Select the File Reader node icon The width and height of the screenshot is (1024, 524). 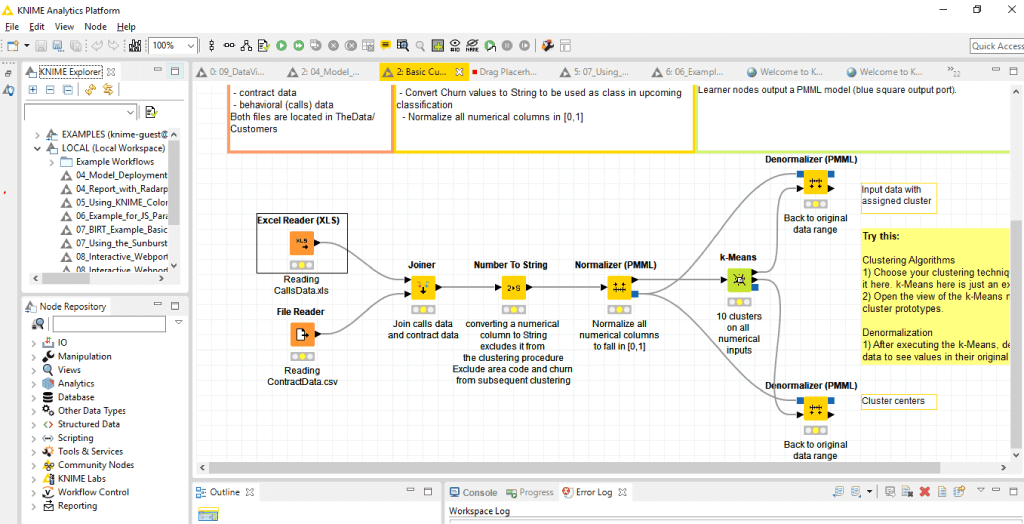coord(302,335)
